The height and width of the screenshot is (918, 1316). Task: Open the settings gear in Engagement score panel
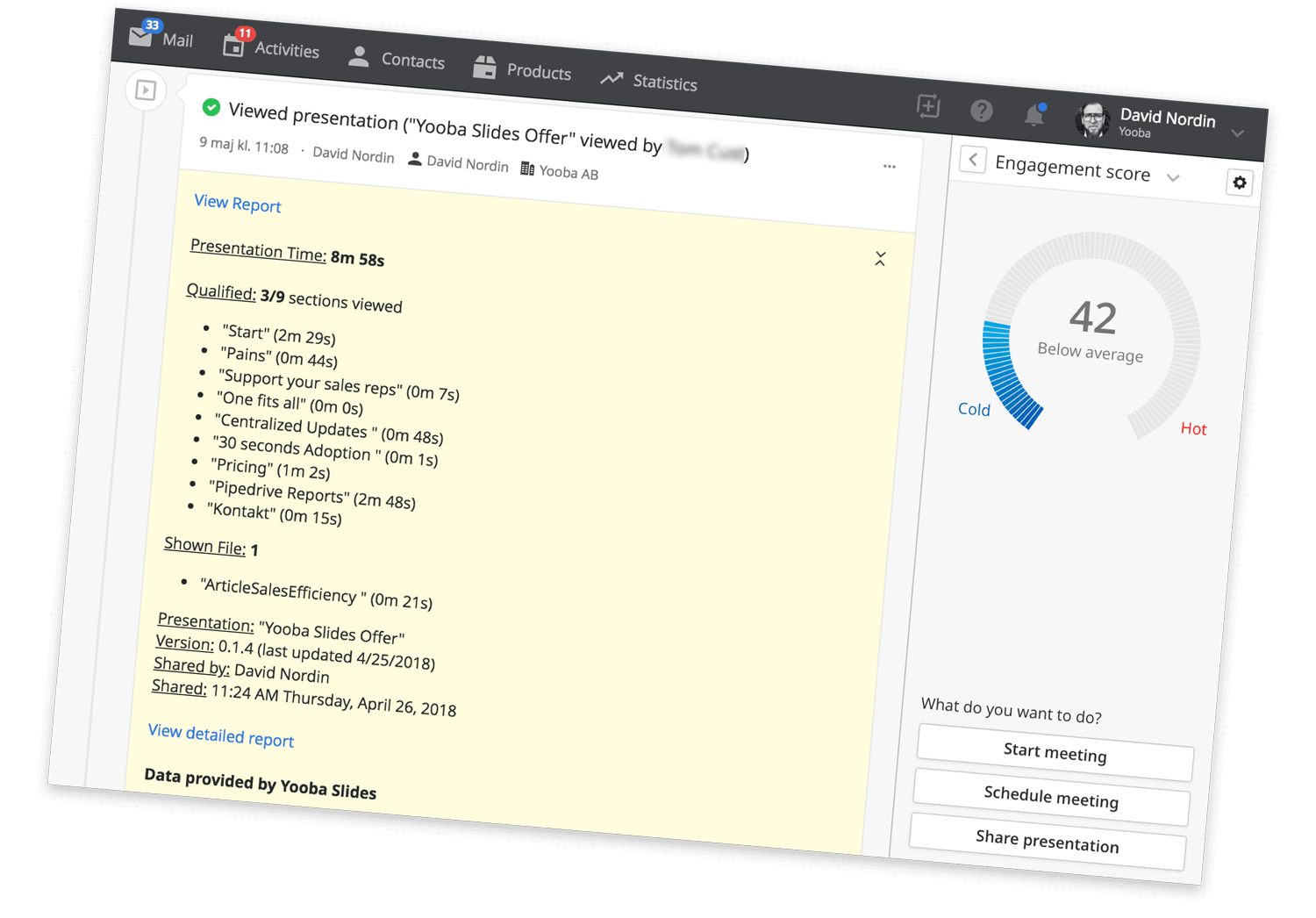1239,183
